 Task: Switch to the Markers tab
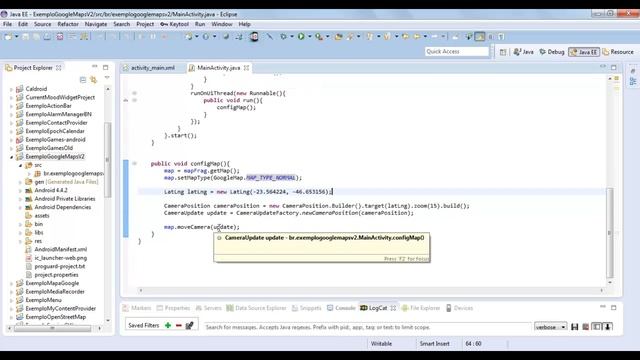tap(137, 308)
